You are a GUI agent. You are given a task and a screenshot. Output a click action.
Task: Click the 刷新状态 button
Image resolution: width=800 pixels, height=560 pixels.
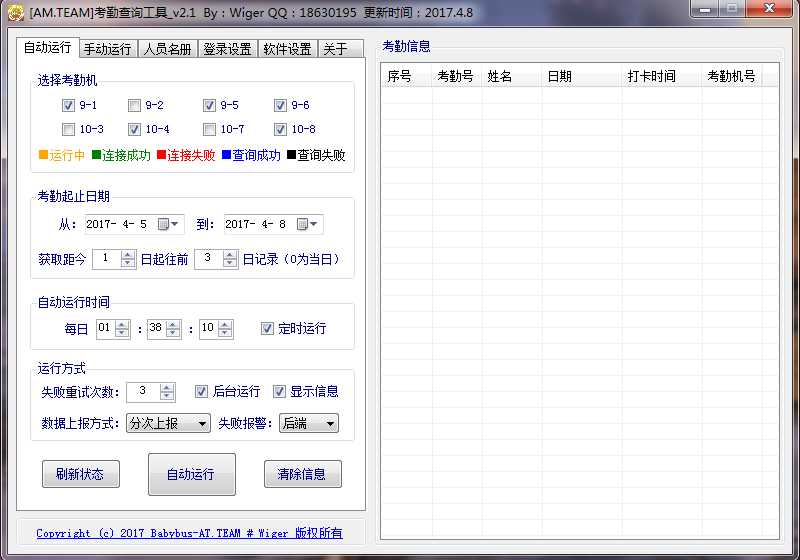(81, 474)
